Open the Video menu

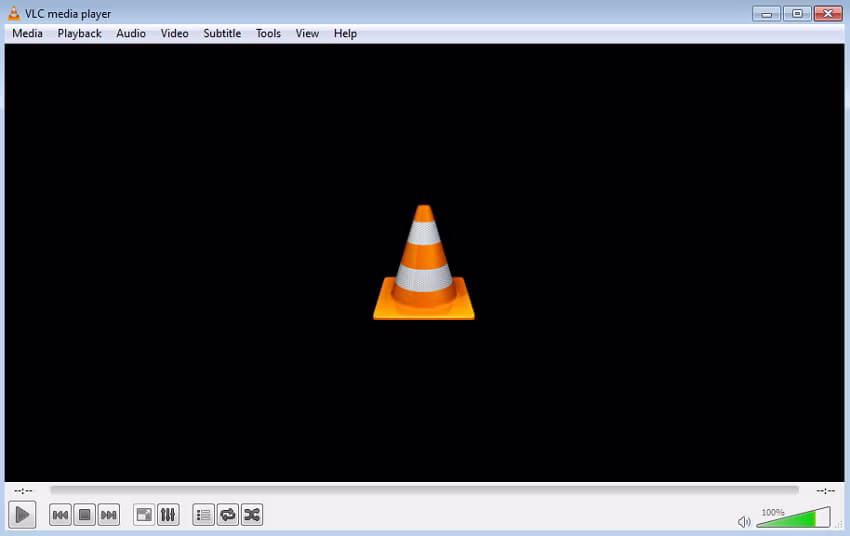pos(175,34)
